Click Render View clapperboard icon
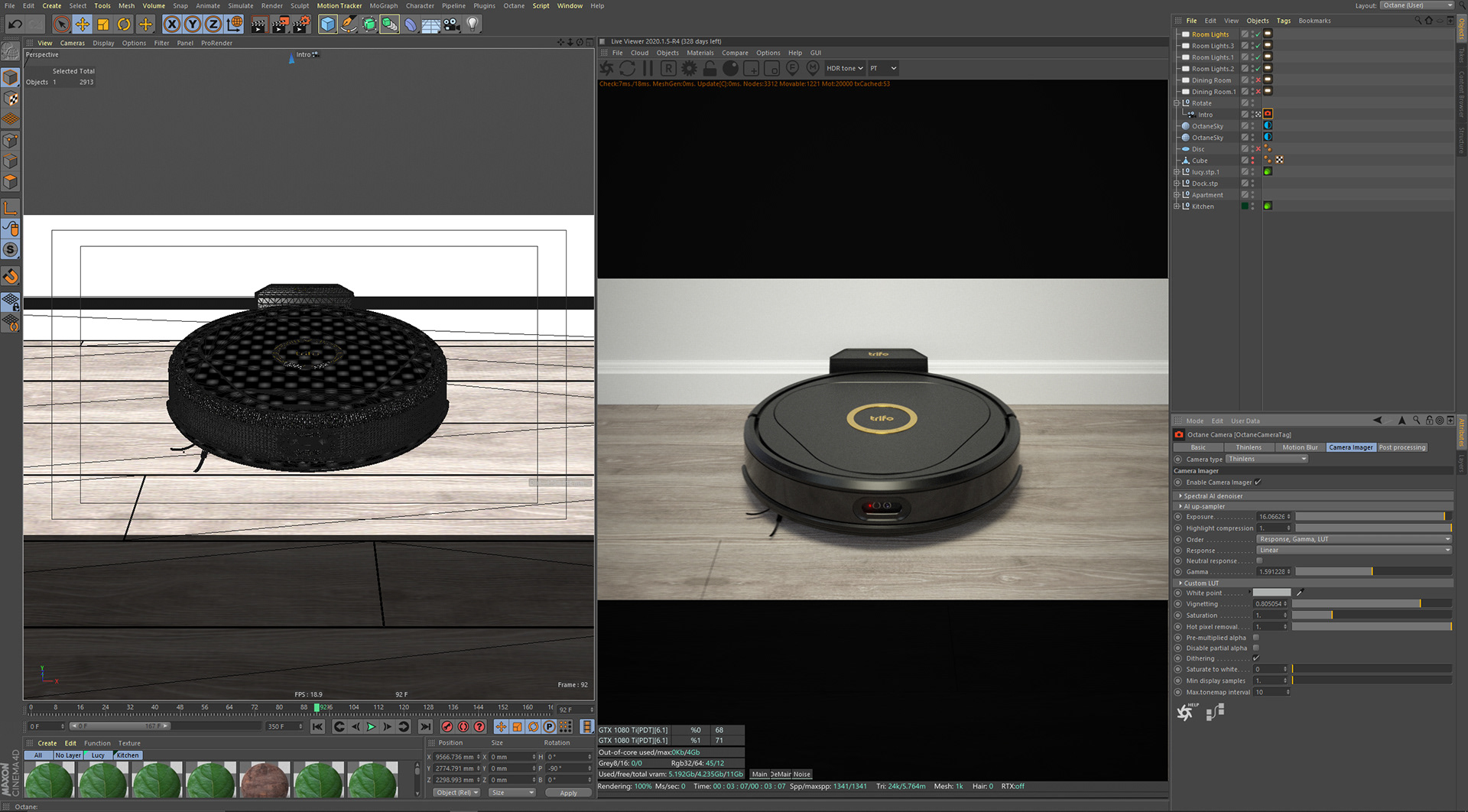Viewport: 1468px width, 812px height. pos(258,24)
